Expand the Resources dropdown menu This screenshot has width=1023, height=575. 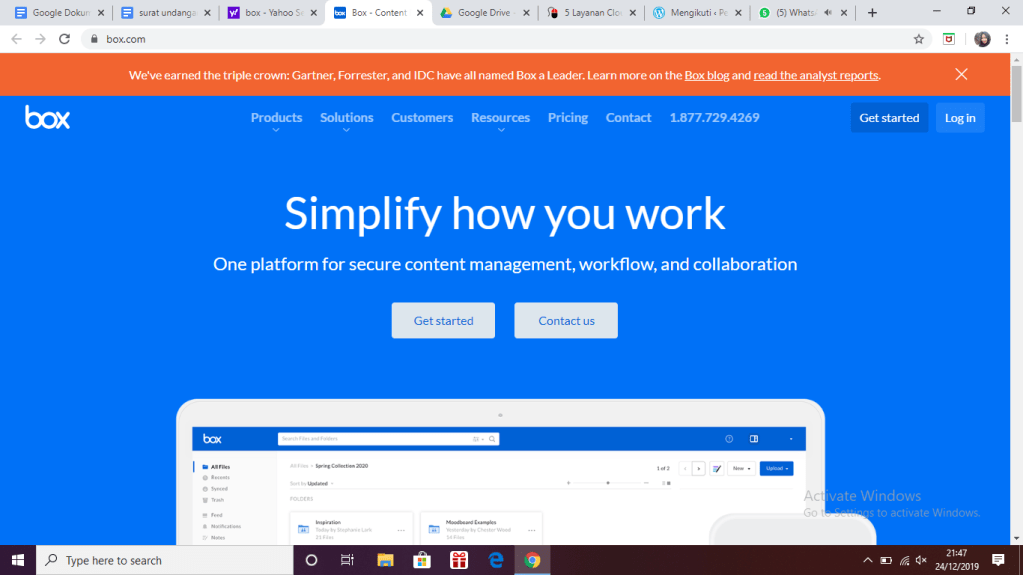click(500, 118)
